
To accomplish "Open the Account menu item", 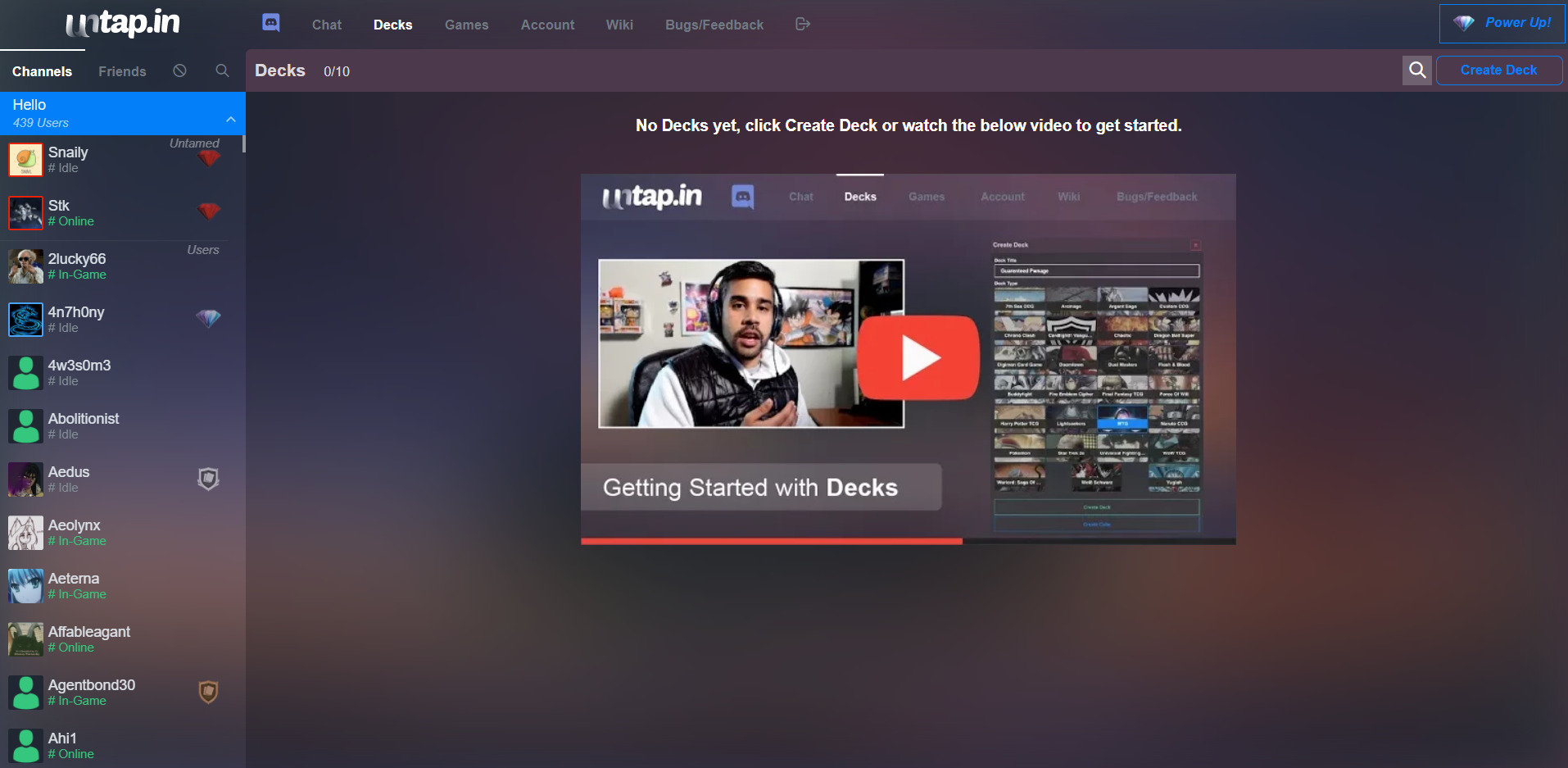I will point(547,25).
